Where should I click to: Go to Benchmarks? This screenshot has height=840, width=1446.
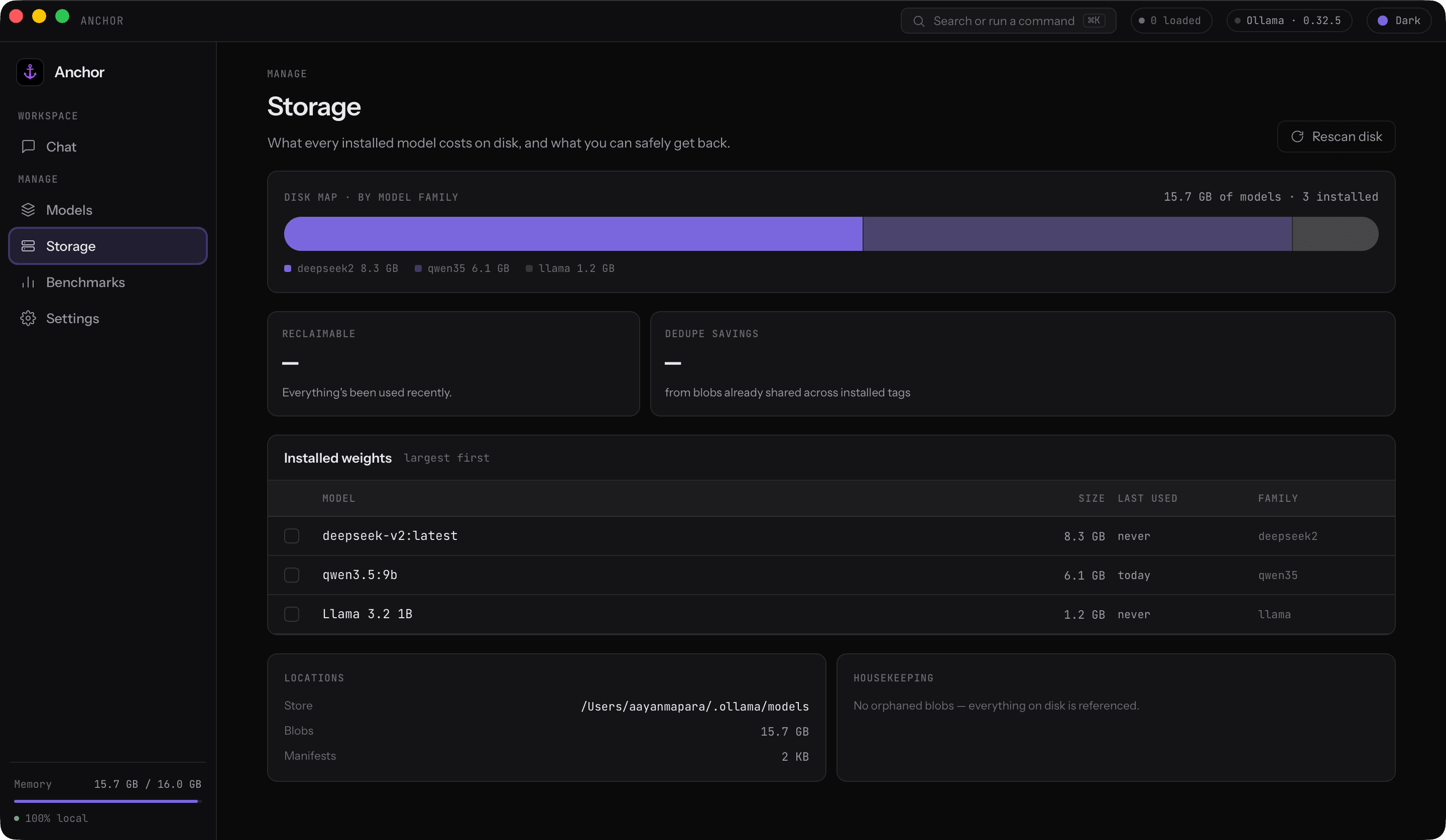tap(108, 282)
